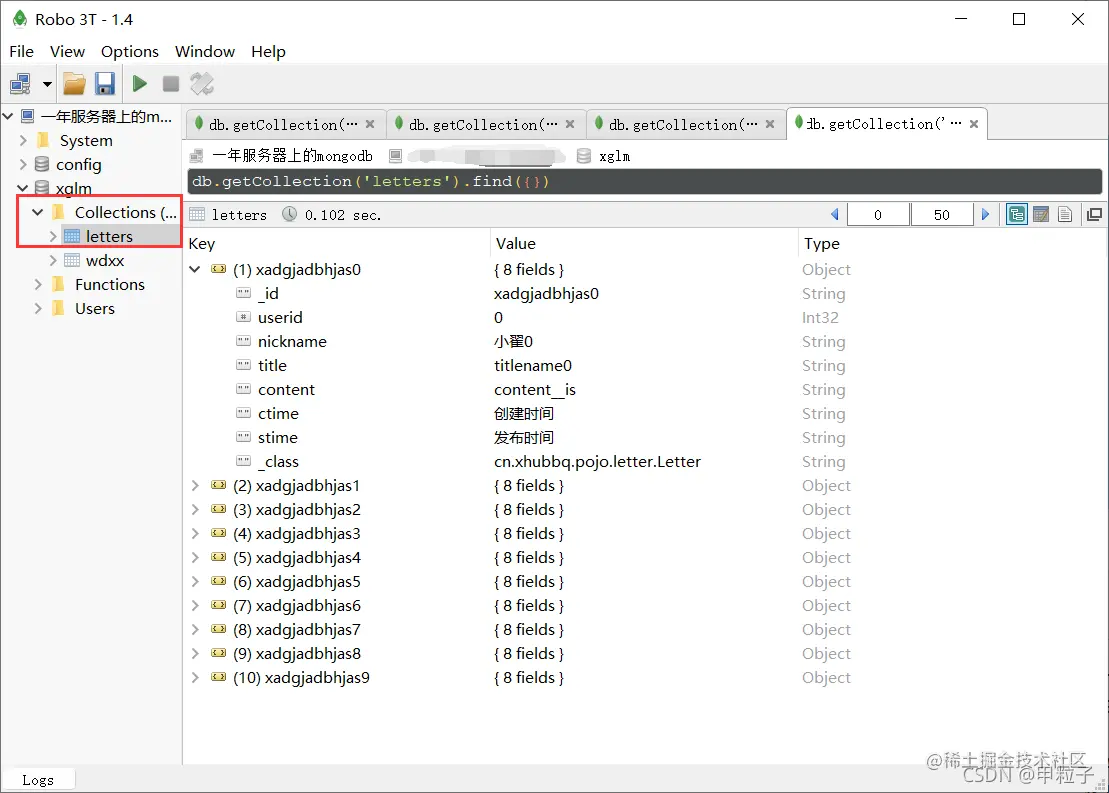
Task: Select the config database item
Action: pyautogui.click(x=79, y=164)
